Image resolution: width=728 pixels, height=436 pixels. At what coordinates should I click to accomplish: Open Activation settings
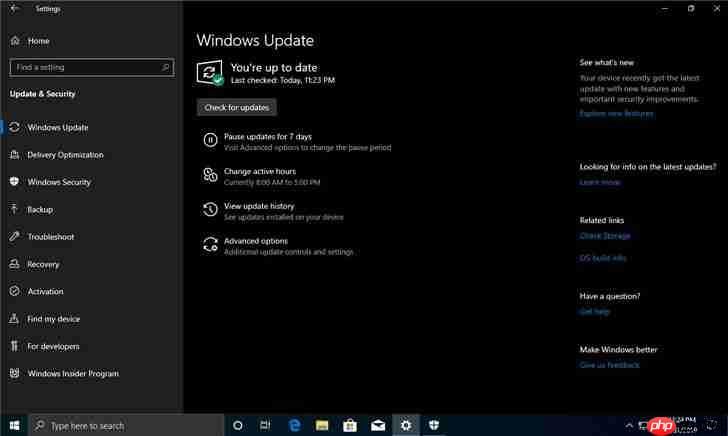pos(46,292)
